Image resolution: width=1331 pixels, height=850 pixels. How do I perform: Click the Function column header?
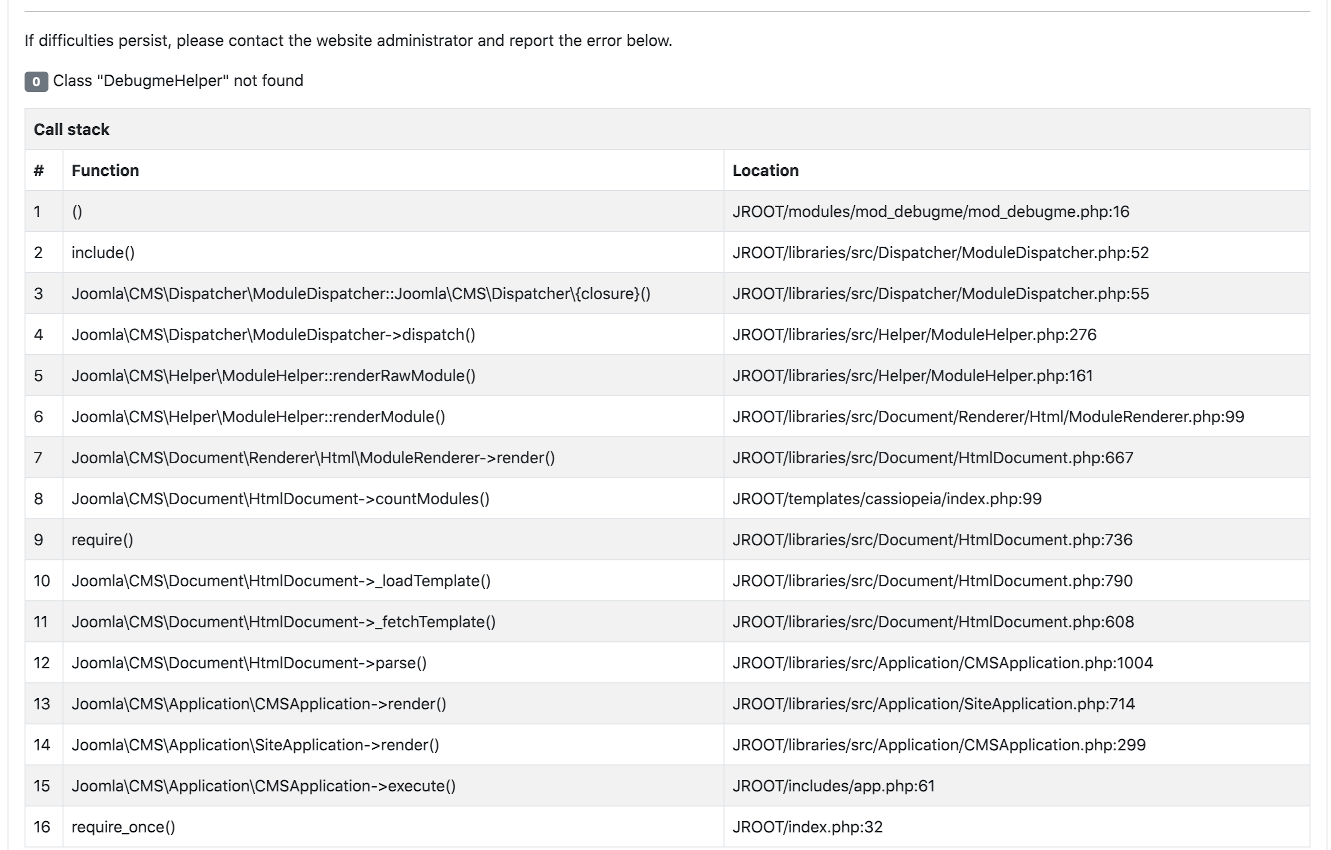105,170
